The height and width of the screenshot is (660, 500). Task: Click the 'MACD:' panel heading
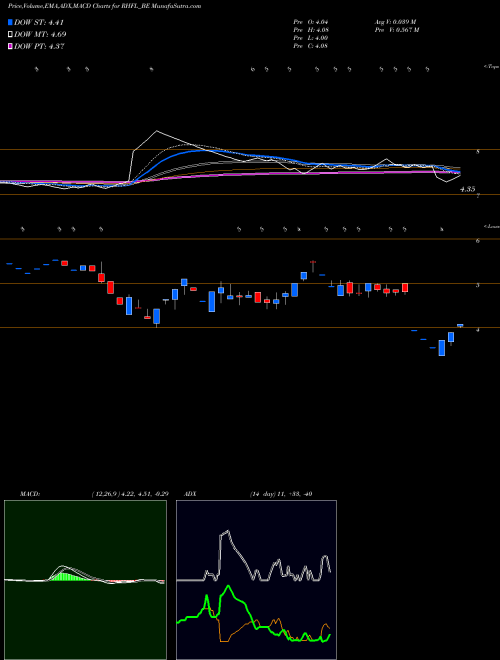click(30, 494)
